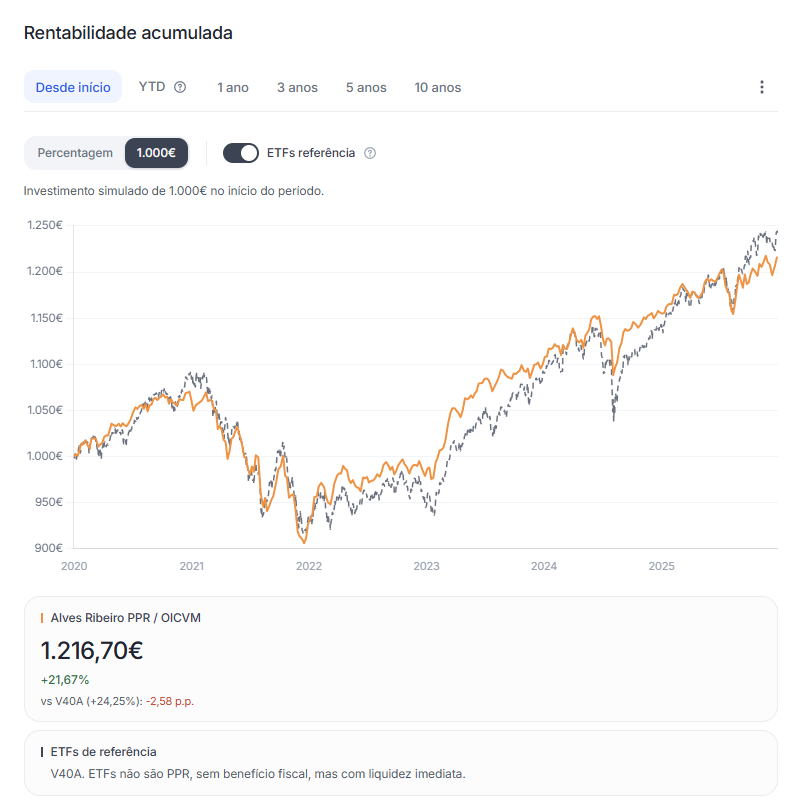Image resolution: width=806 pixels, height=806 pixels.
Task: Choose the 3 anos period tab
Action: [x=298, y=87]
